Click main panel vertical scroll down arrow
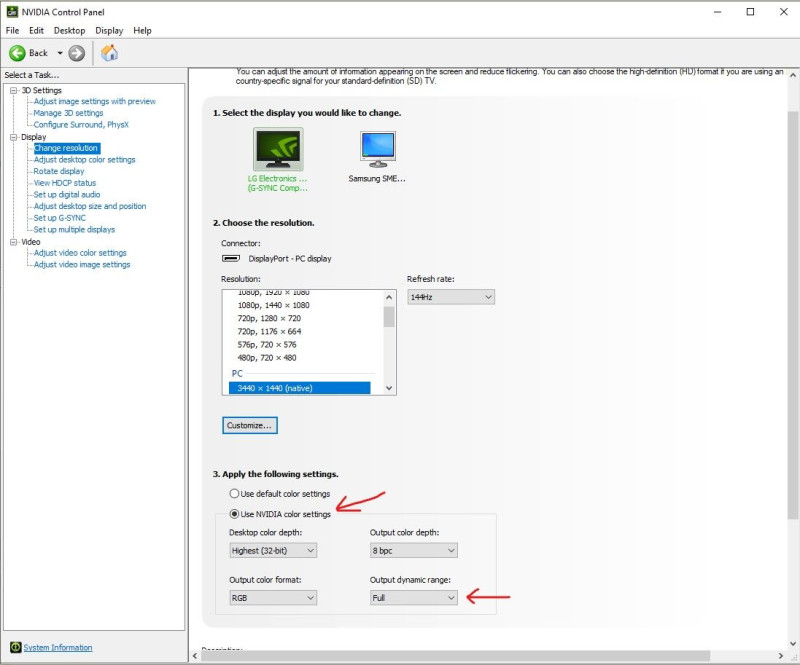The height and width of the screenshot is (665, 800). [x=793, y=643]
